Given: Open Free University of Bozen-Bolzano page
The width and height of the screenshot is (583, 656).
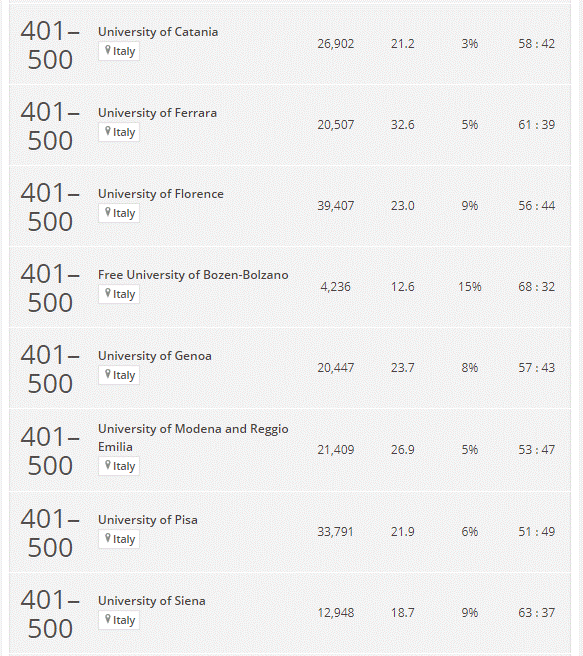Looking at the screenshot, I should click(x=193, y=275).
